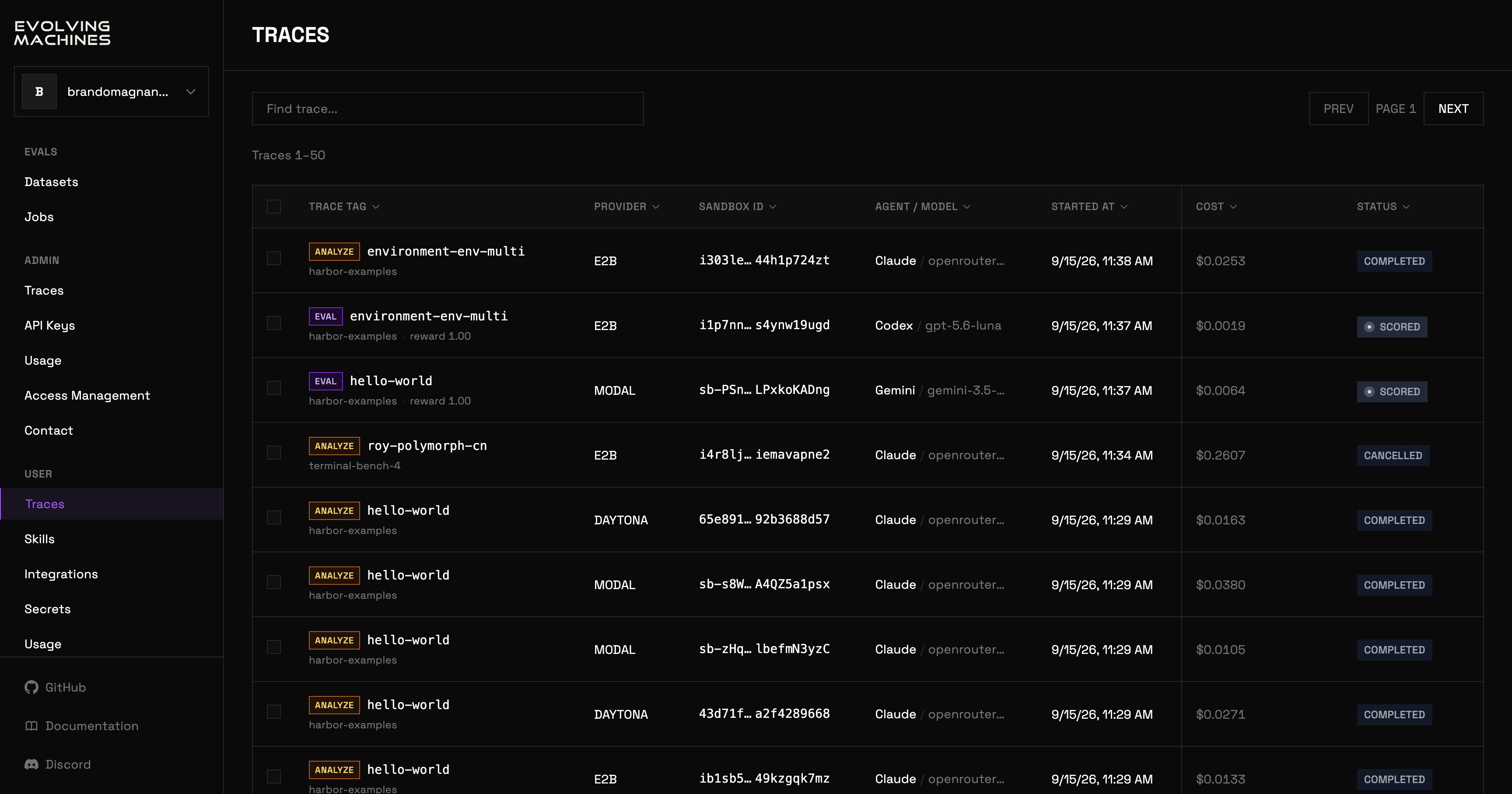Click EVAL badge on hello-world row
Viewport: 1512px width, 794px height.
click(x=326, y=381)
